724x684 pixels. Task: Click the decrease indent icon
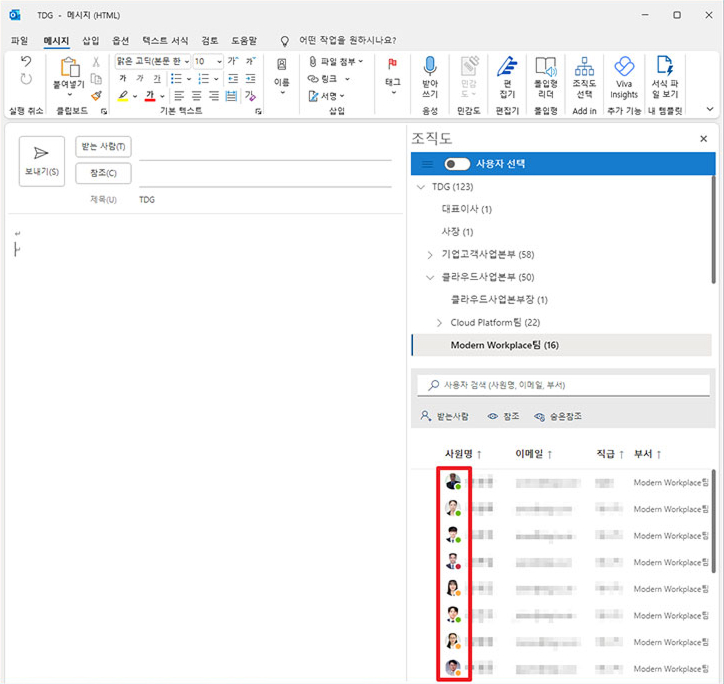tap(233, 79)
